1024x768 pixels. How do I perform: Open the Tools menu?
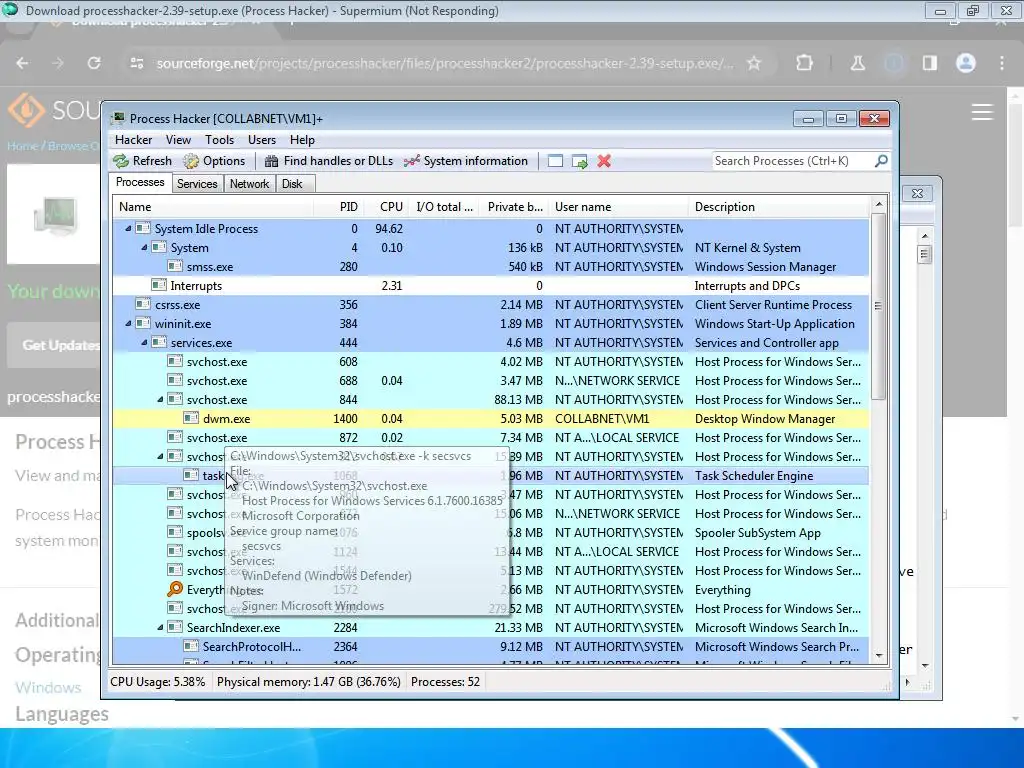[x=219, y=140]
